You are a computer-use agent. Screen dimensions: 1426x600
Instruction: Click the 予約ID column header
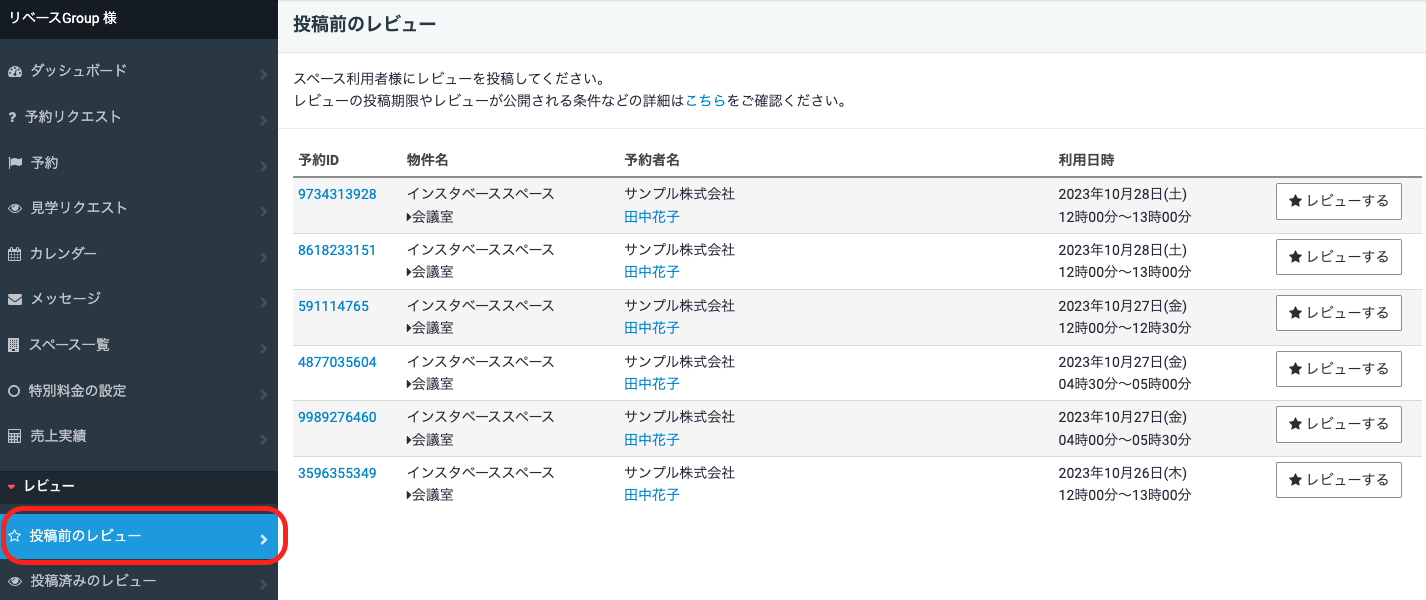[319, 160]
